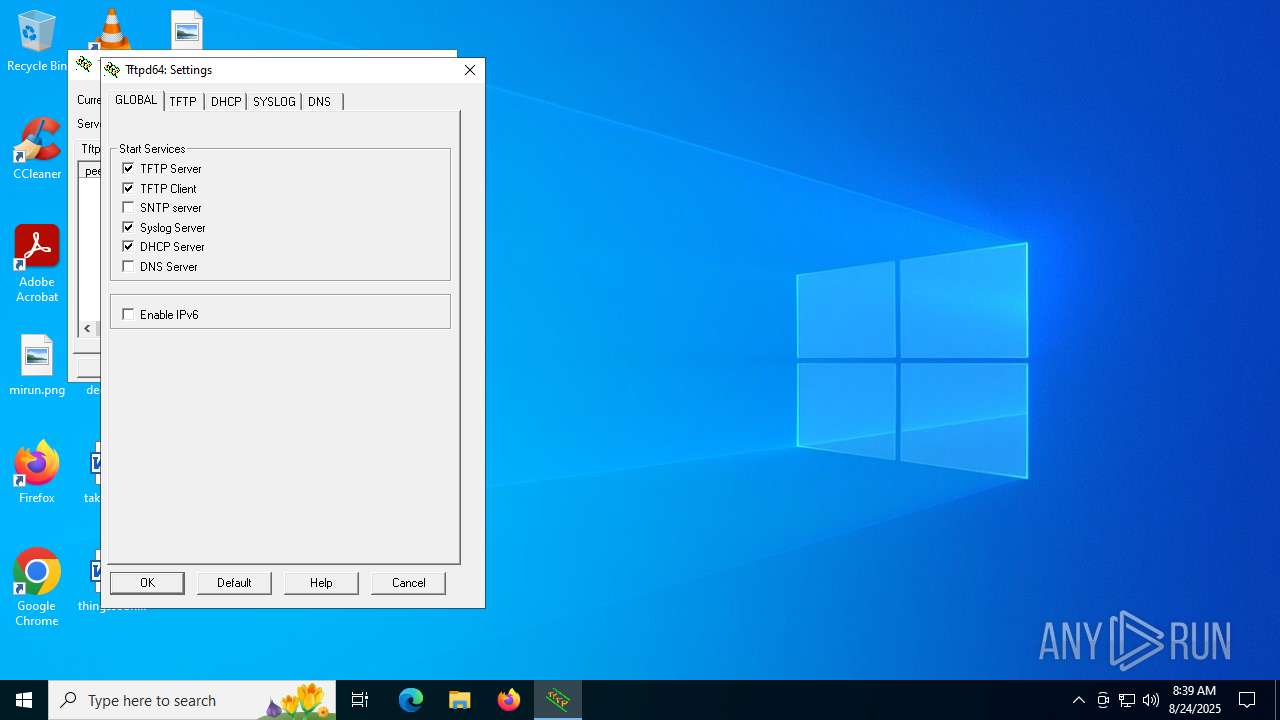This screenshot has height=720, width=1280.
Task: Click the network status tray icon
Action: 1127,700
